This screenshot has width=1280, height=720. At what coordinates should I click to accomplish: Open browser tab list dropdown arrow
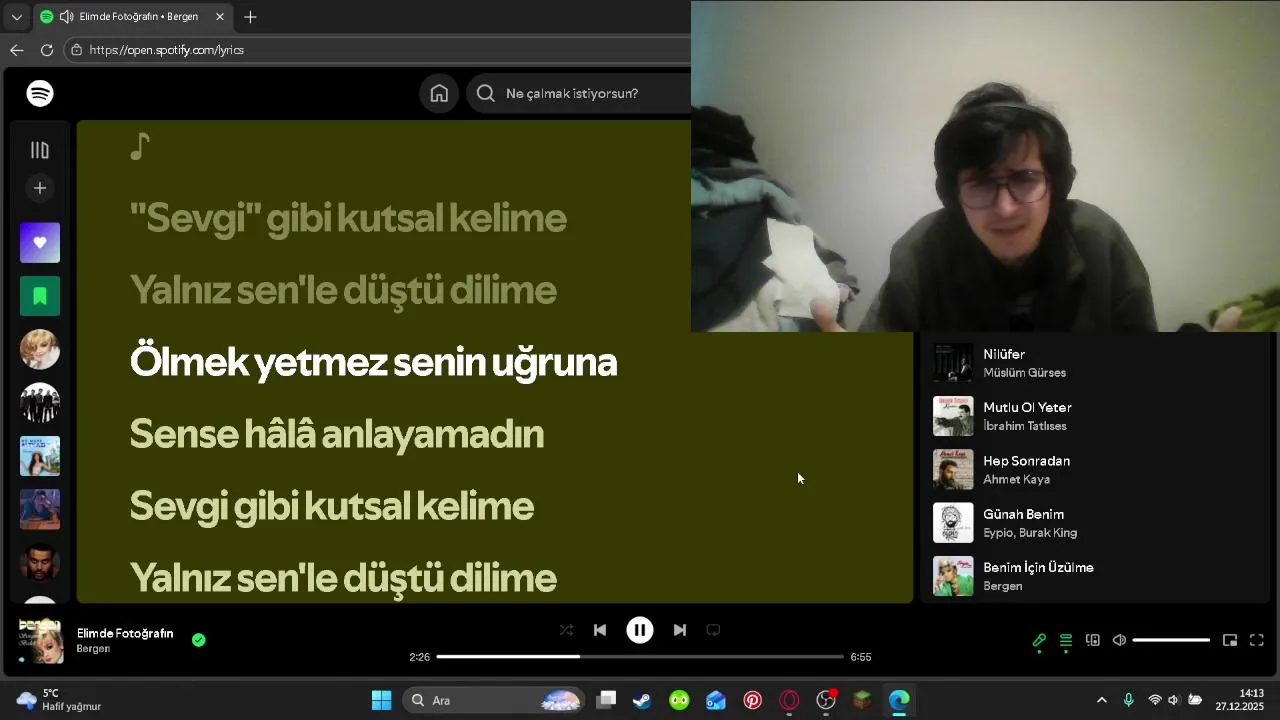pyautogui.click(x=16, y=17)
